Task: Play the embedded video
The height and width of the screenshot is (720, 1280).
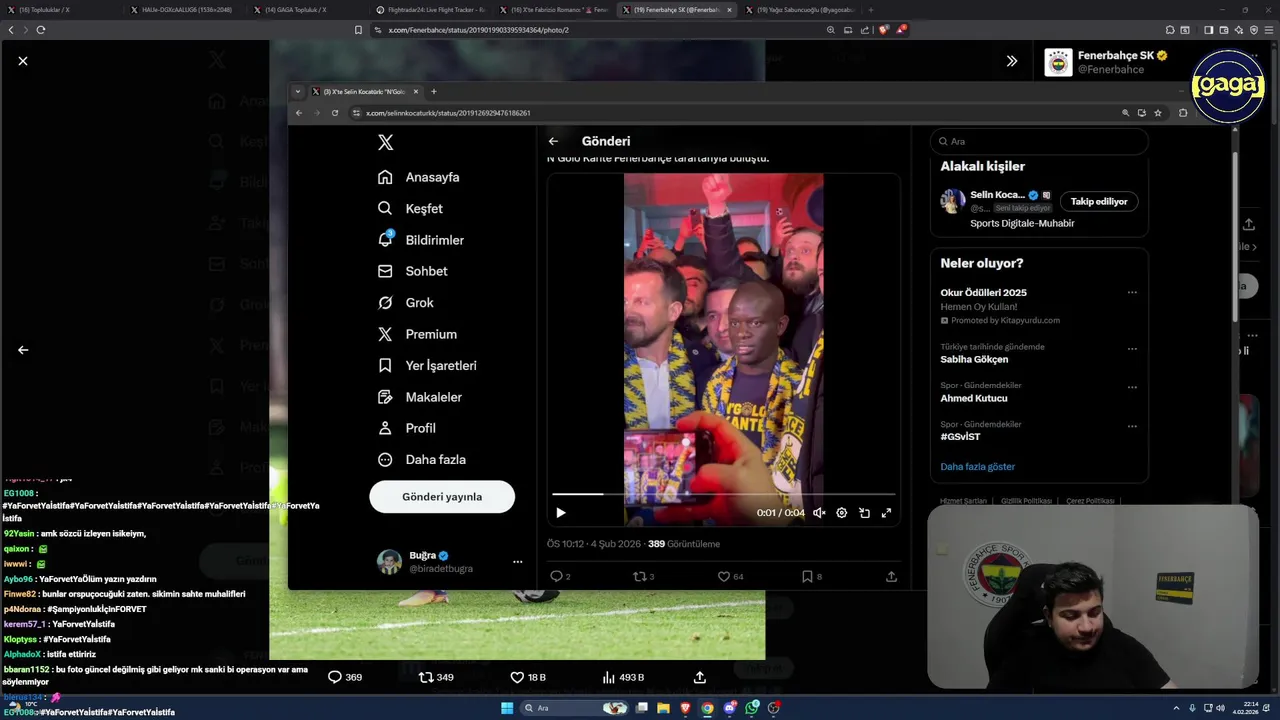Action: coord(561,513)
